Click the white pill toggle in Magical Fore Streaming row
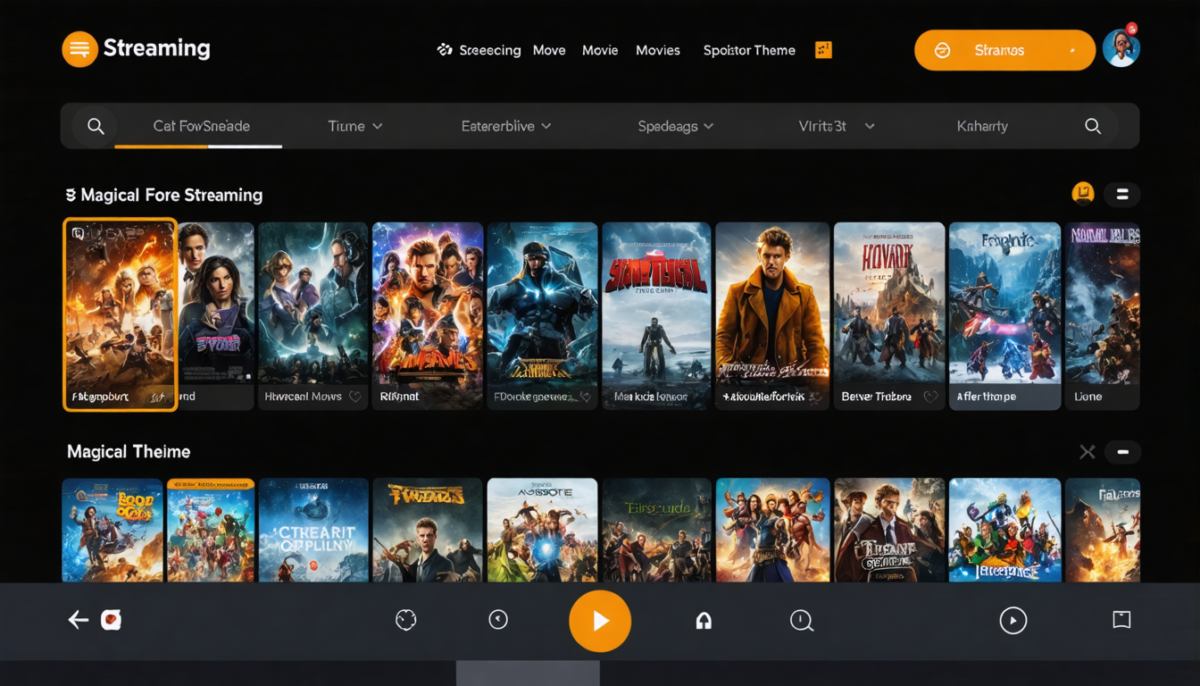Image resolution: width=1200 pixels, height=686 pixels. click(x=1122, y=194)
